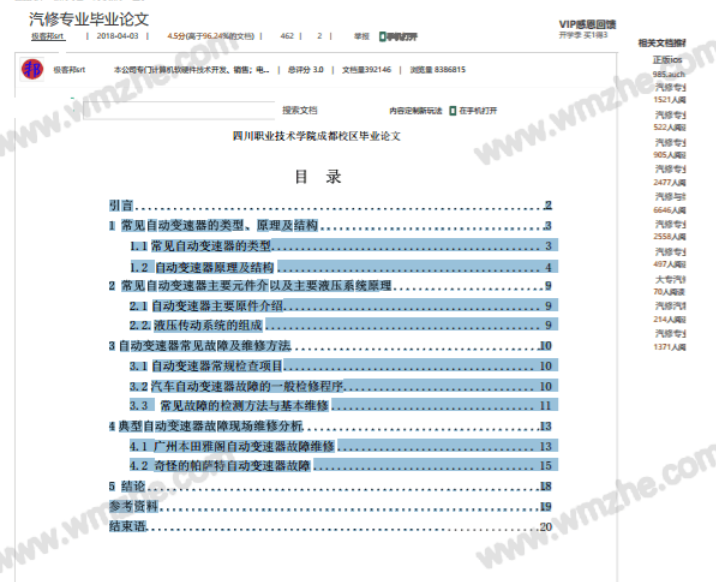Select the 参考资料 contents entry
Screen dimensions: 716x582
331,506
